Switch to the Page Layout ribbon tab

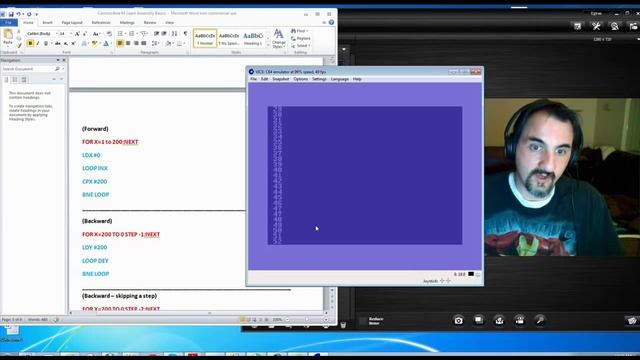point(72,22)
